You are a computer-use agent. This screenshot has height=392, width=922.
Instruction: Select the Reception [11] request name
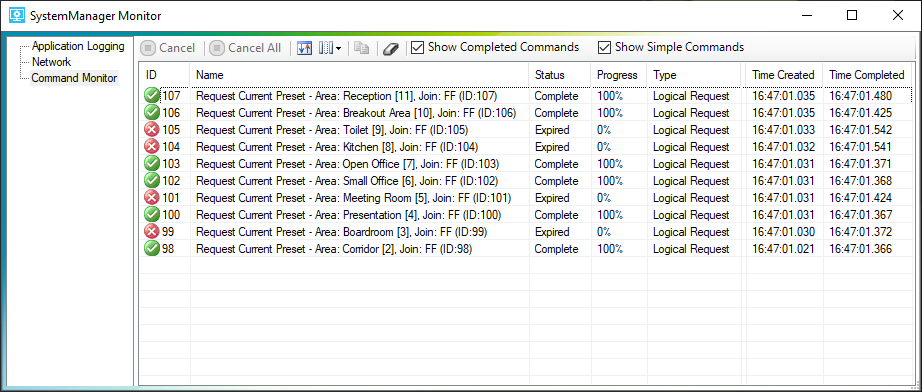pos(347,96)
